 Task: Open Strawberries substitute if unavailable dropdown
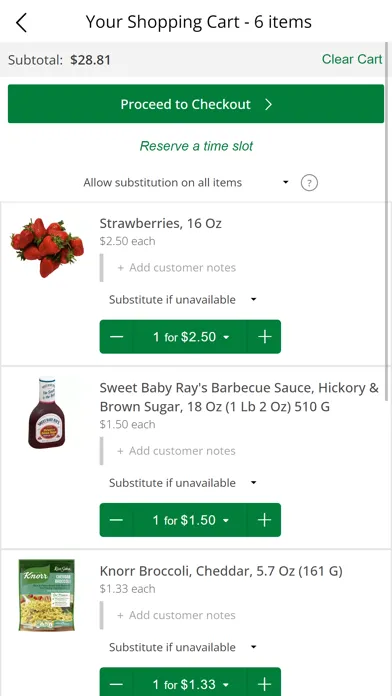183,300
